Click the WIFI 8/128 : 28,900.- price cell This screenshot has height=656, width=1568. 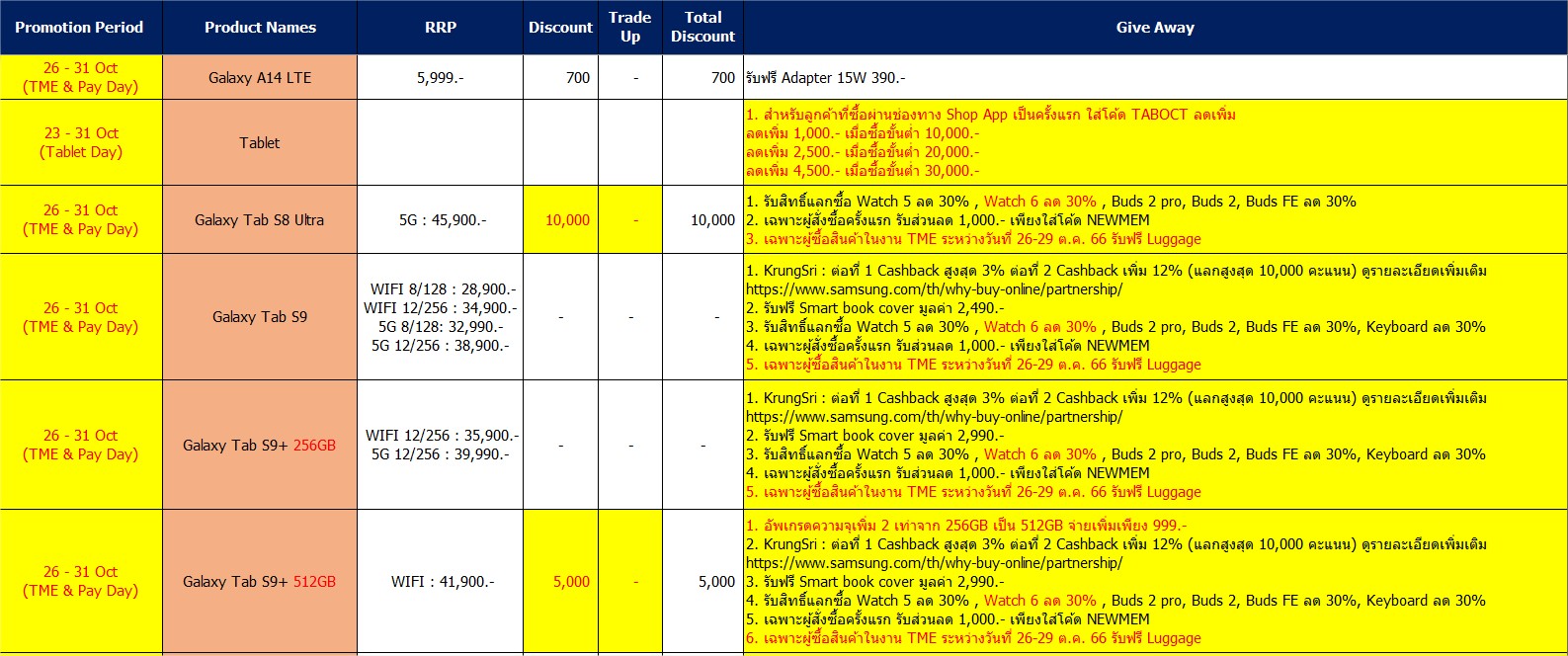click(x=441, y=316)
